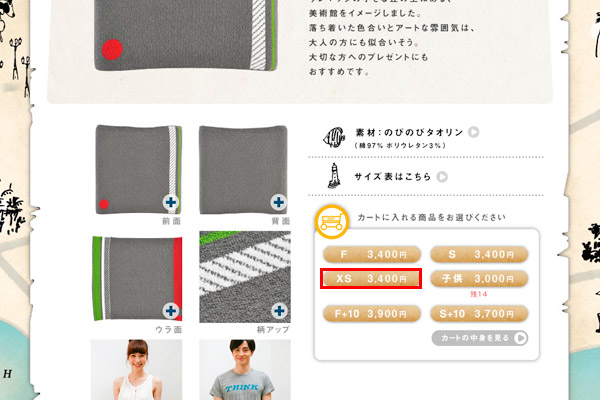
Task: Open the サイズ表はこちら link
Action: pyautogui.click(x=393, y=177)
